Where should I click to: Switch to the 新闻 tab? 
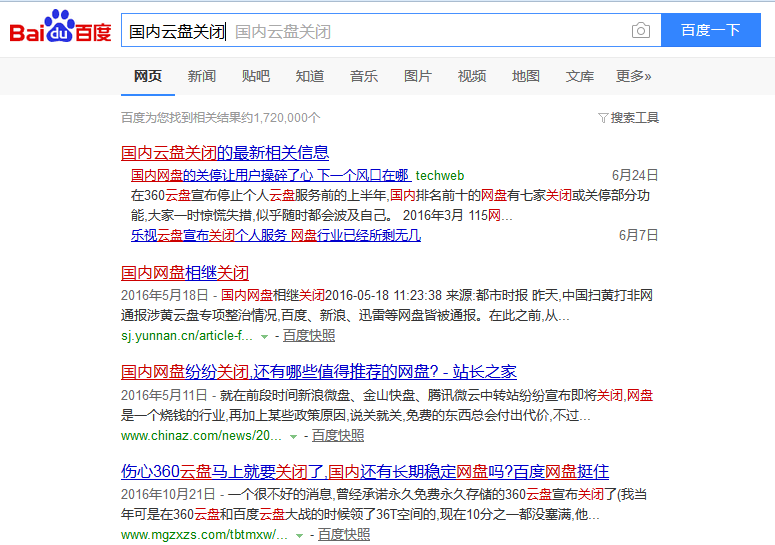(201, 76)
